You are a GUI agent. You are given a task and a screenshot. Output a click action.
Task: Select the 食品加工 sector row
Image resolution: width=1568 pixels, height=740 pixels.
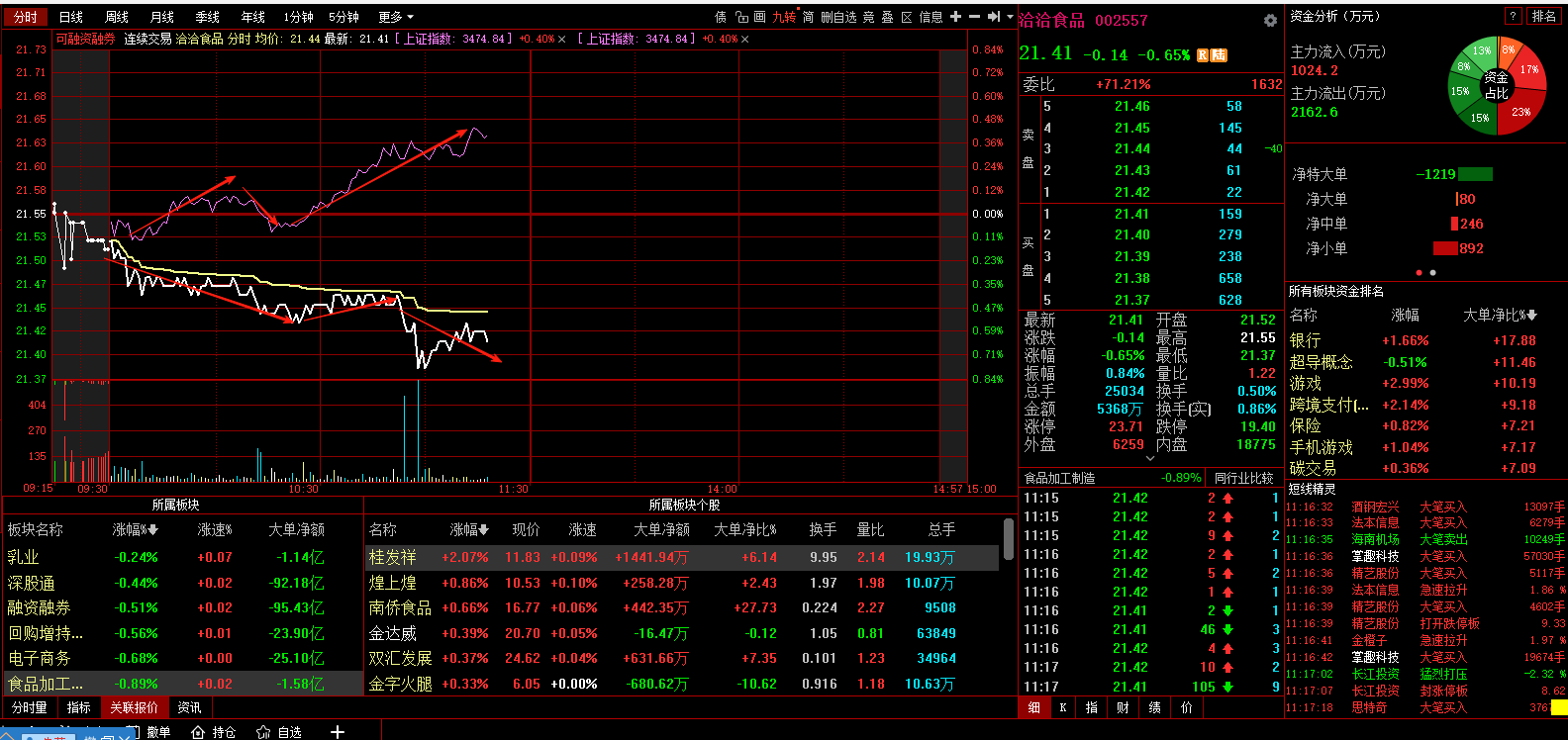click(x=183, y=684)
